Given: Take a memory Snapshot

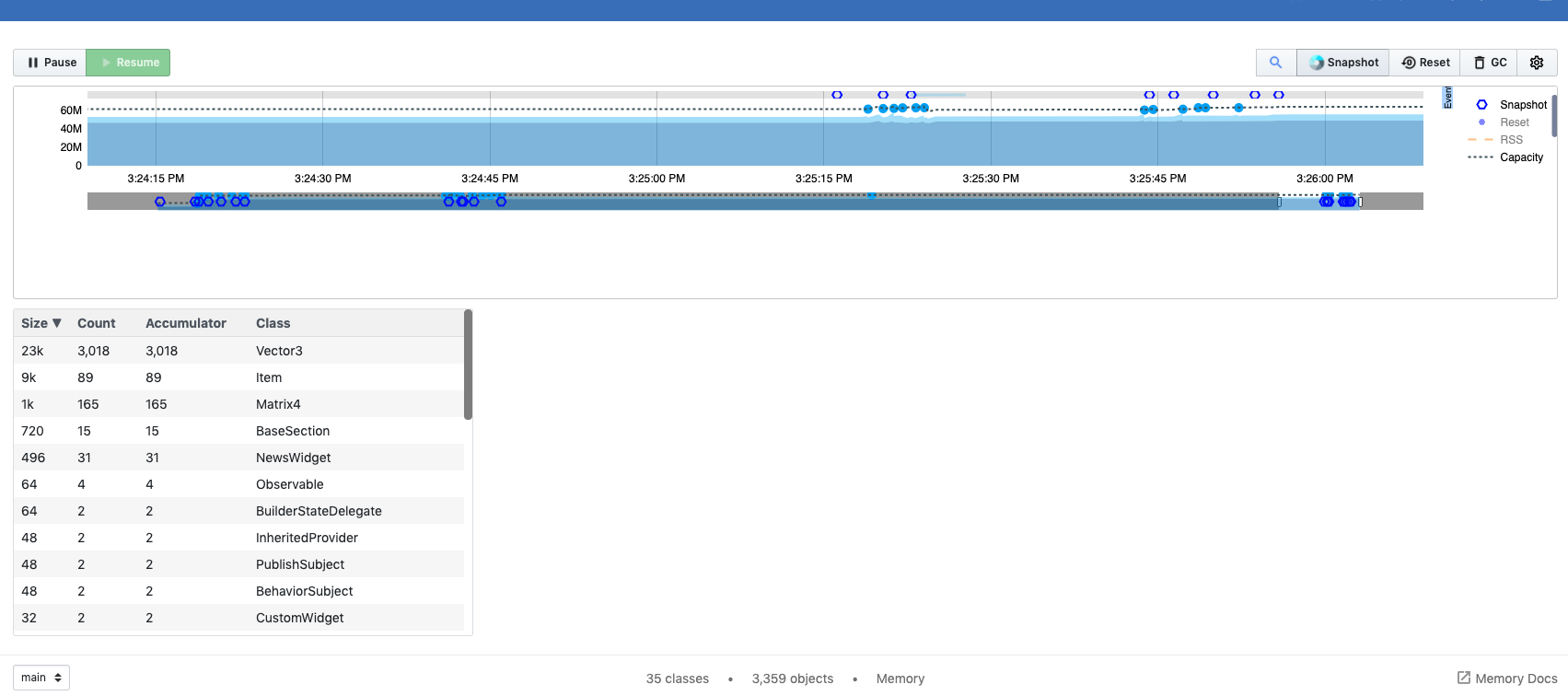Looking at the screenshot, I should (1343, 63).
